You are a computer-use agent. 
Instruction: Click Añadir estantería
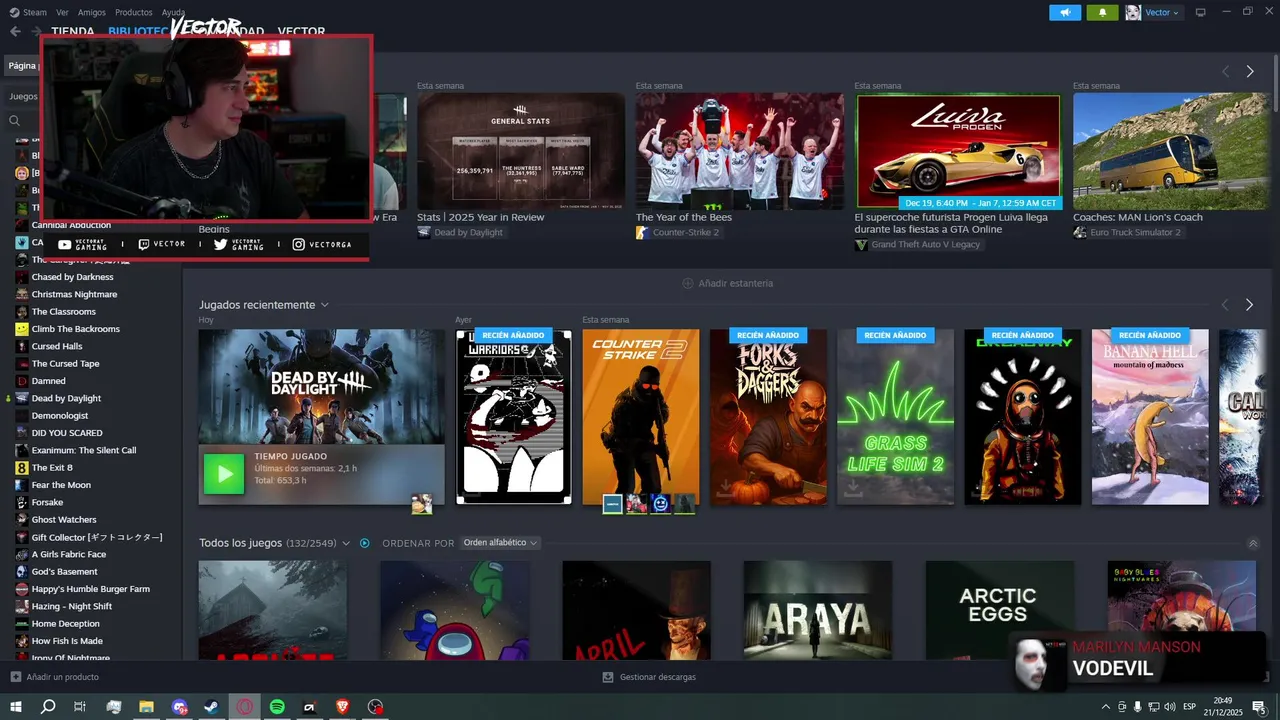(727, 283)
